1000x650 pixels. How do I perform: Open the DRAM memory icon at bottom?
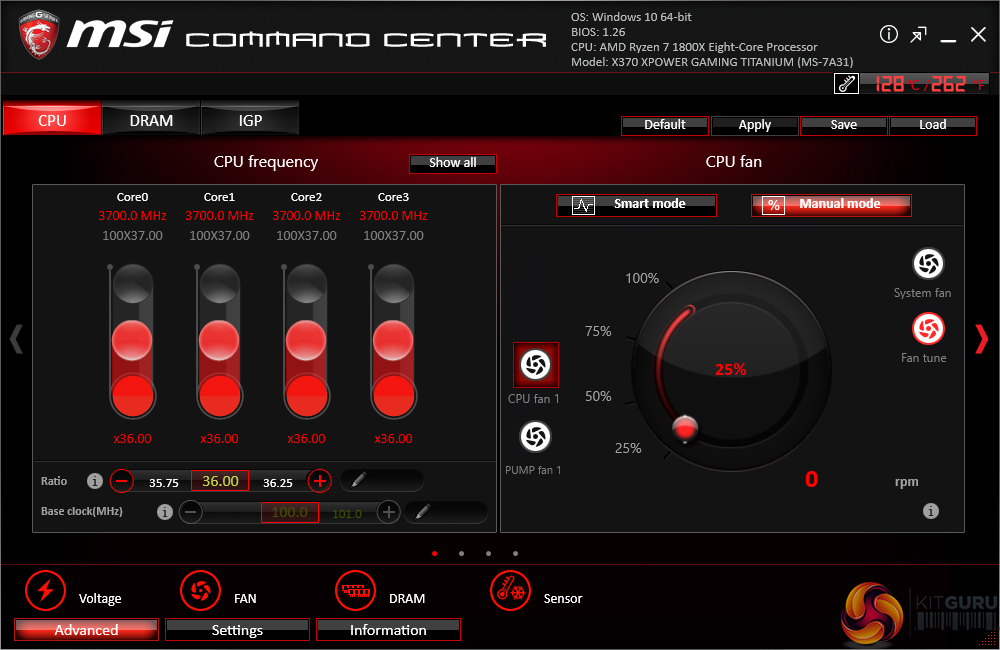(355, 590)
